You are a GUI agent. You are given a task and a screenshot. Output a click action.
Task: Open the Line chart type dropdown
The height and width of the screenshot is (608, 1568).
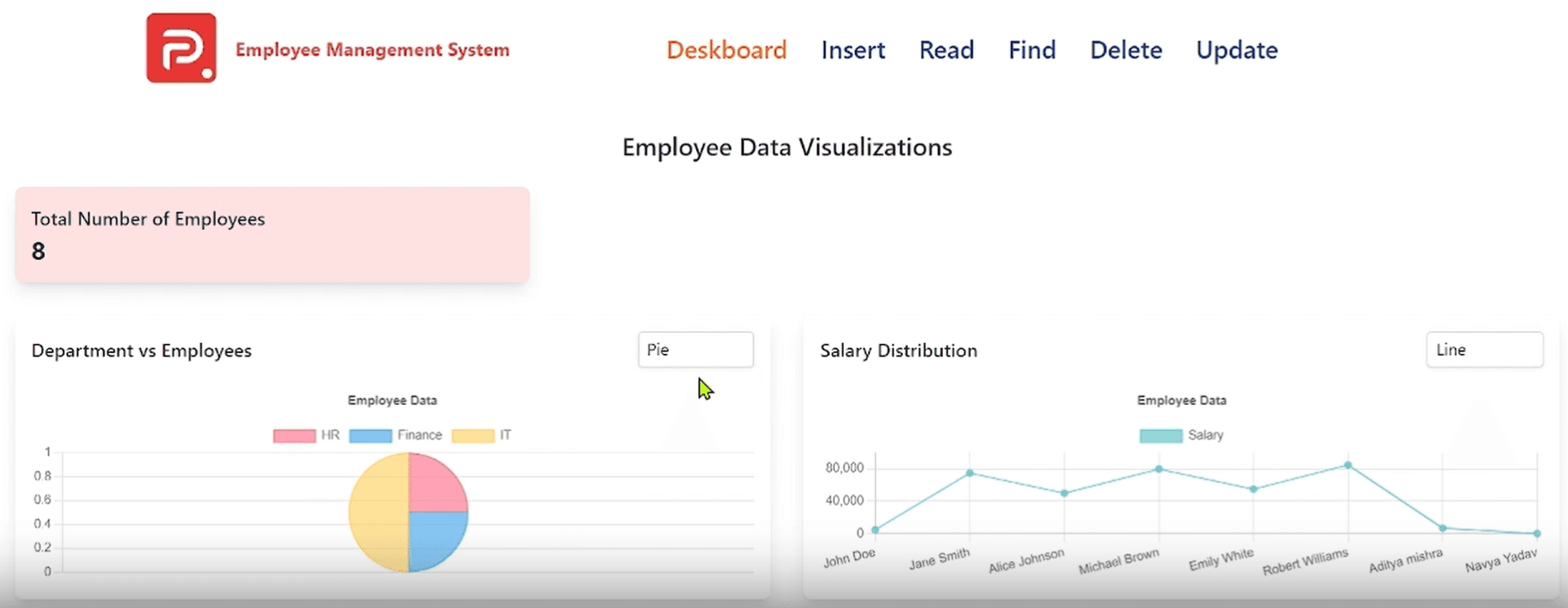tap(1484, 350)
